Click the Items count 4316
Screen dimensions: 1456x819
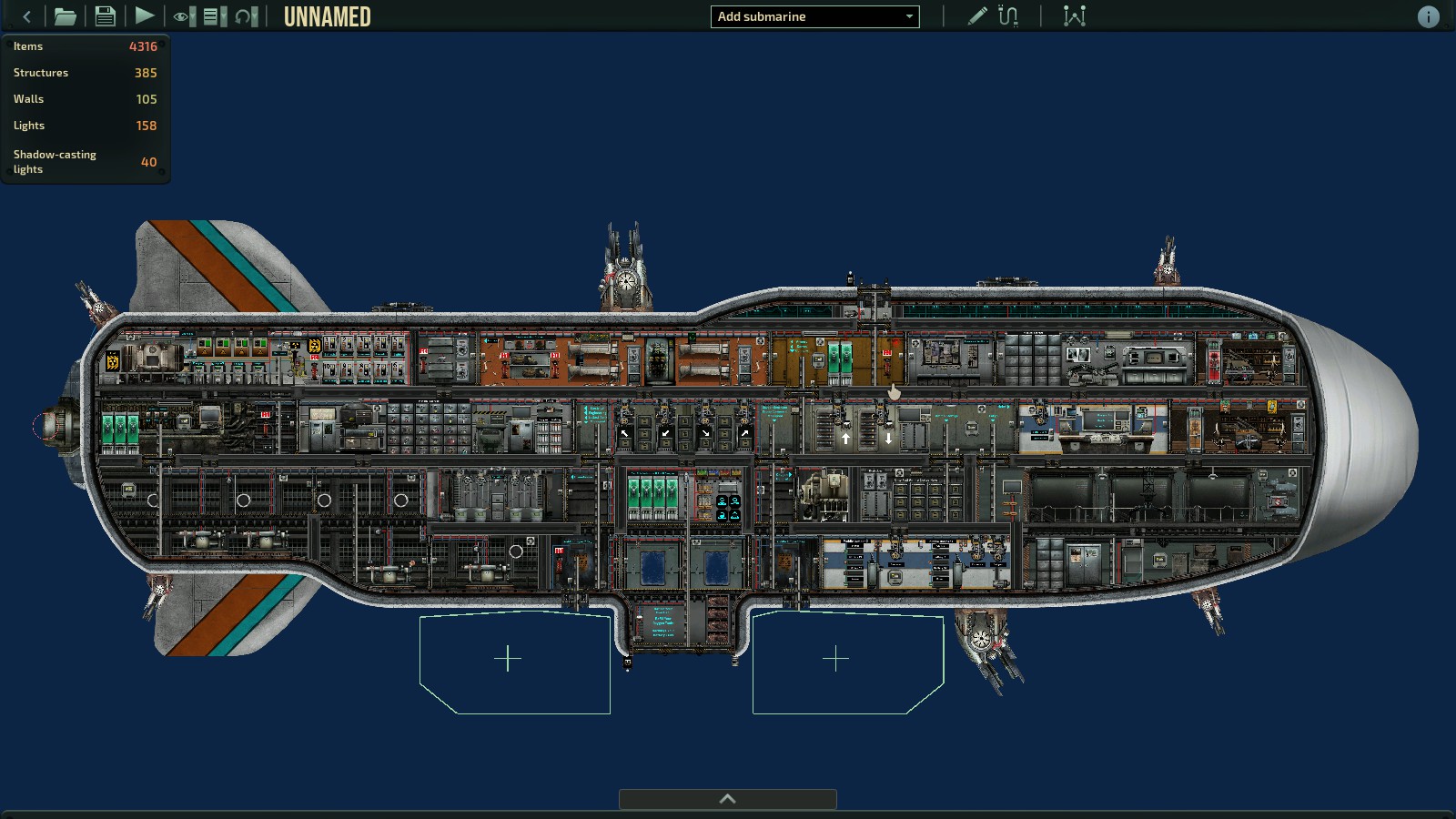[x=143, y=46]
